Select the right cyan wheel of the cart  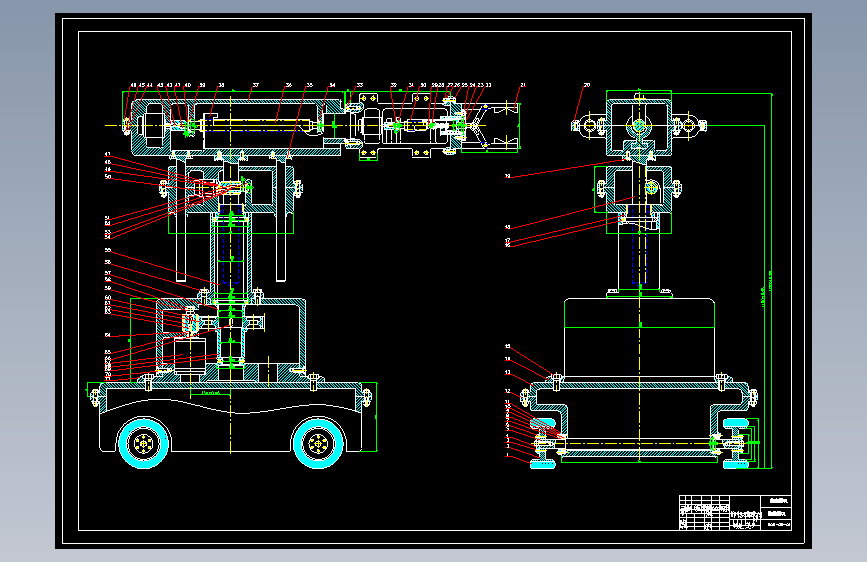tap(318, 443)
